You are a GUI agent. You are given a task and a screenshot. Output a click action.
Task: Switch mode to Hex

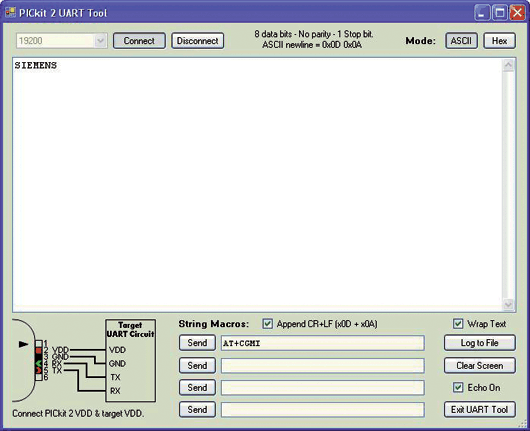(500, 41)
